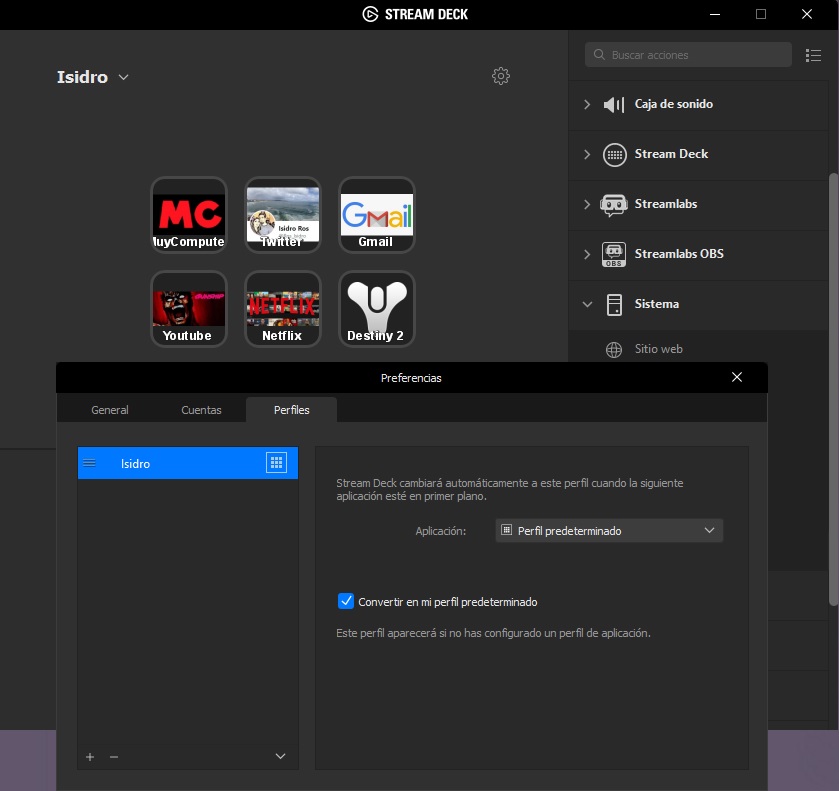This screenshot has height=791, width=839.
Task: Uncheck Convertir en mi perfil predeterminado
Action: [347, 601]
